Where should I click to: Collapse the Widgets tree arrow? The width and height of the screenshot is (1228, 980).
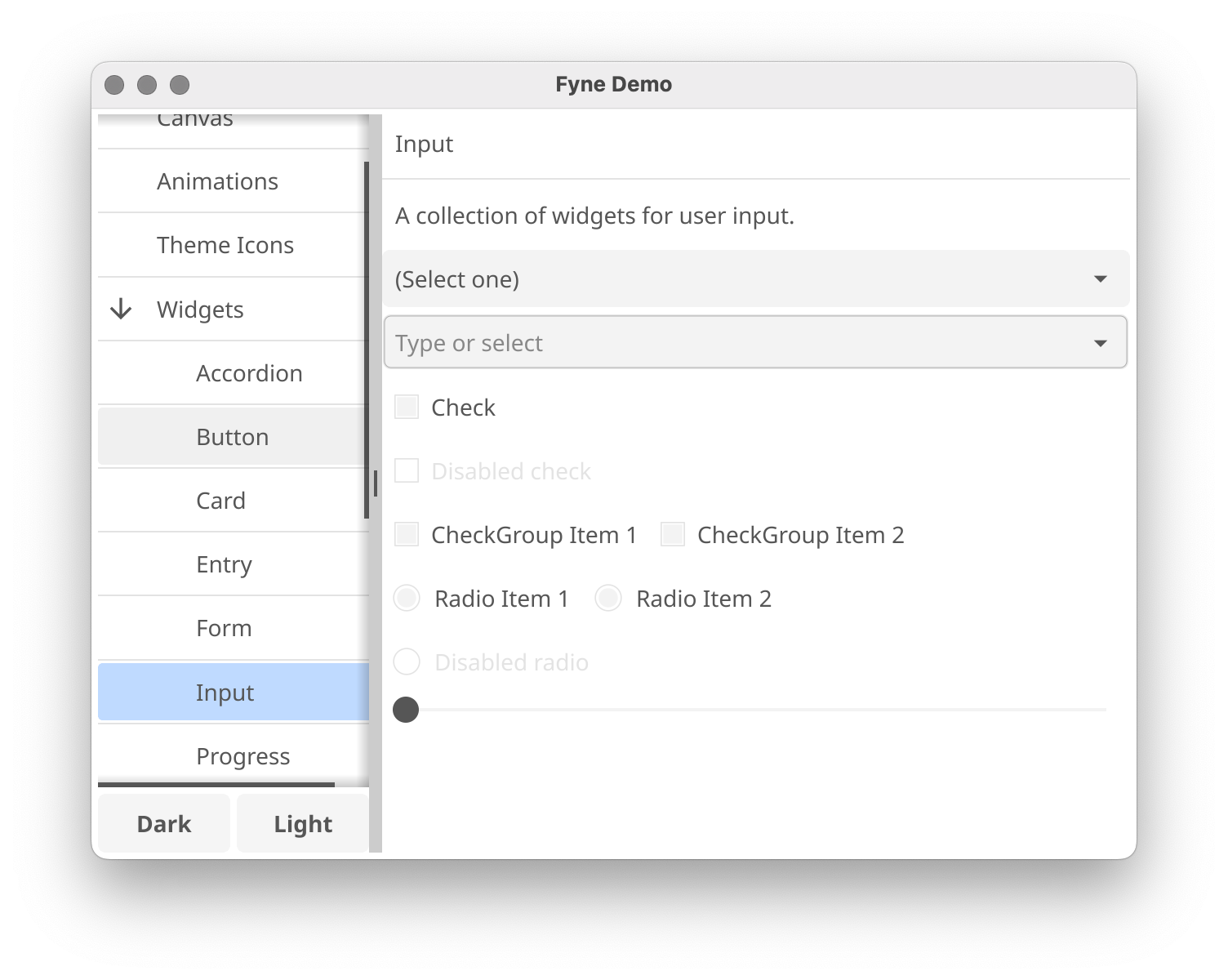[x=121, y=310]
